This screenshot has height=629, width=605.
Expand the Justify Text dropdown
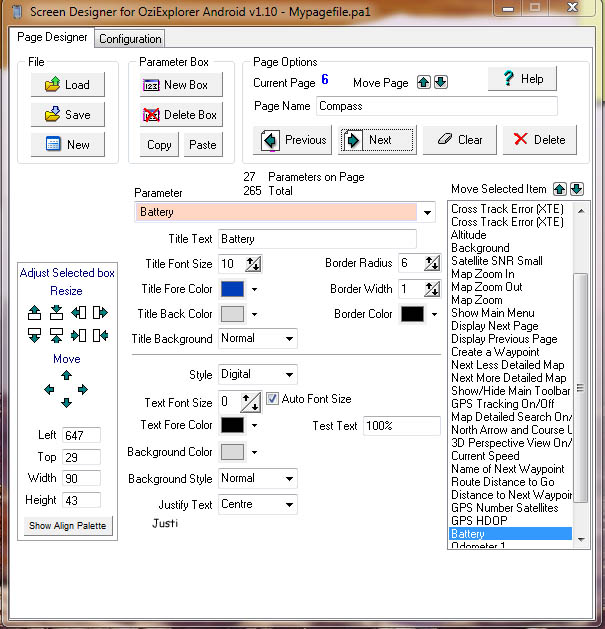point(289,505)
